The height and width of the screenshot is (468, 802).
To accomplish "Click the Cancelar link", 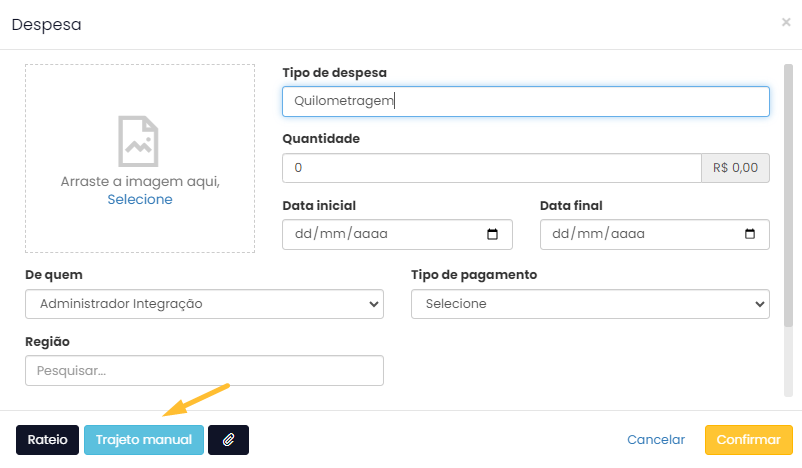I will [x=656, y=439].
